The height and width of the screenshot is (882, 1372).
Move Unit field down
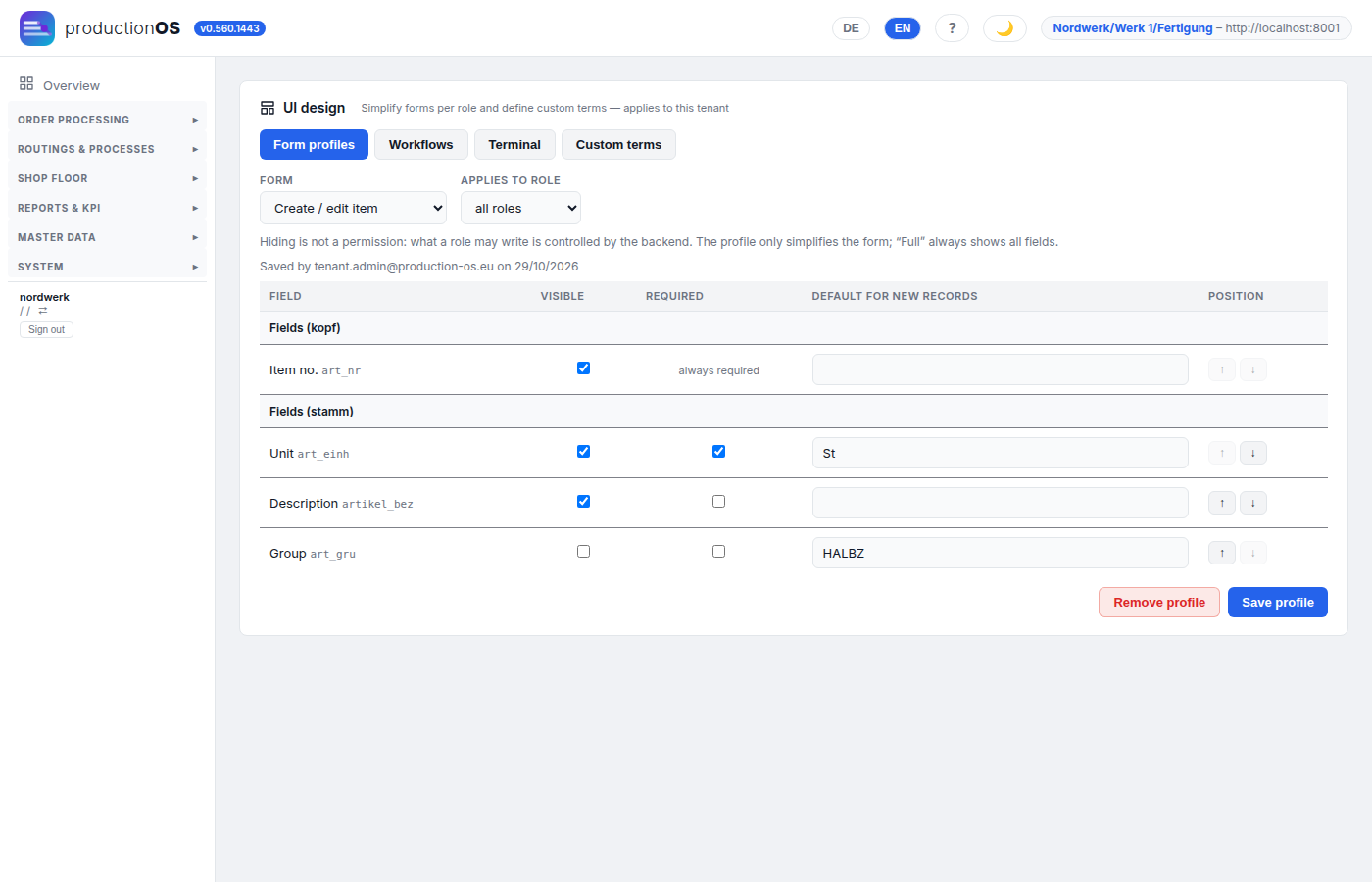1253,453
